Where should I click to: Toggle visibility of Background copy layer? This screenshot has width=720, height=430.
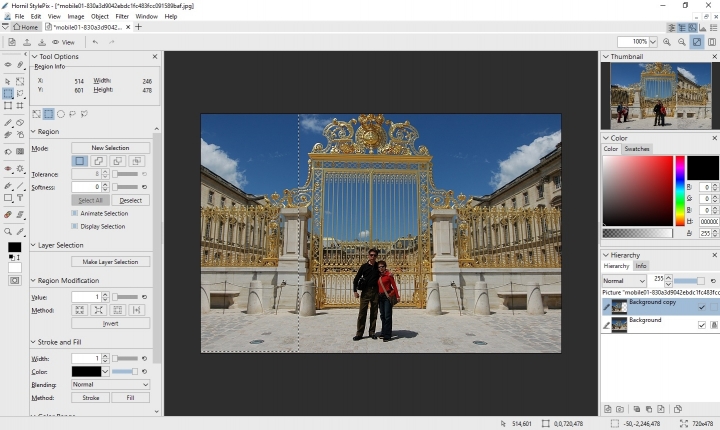[x=702, y=307]
